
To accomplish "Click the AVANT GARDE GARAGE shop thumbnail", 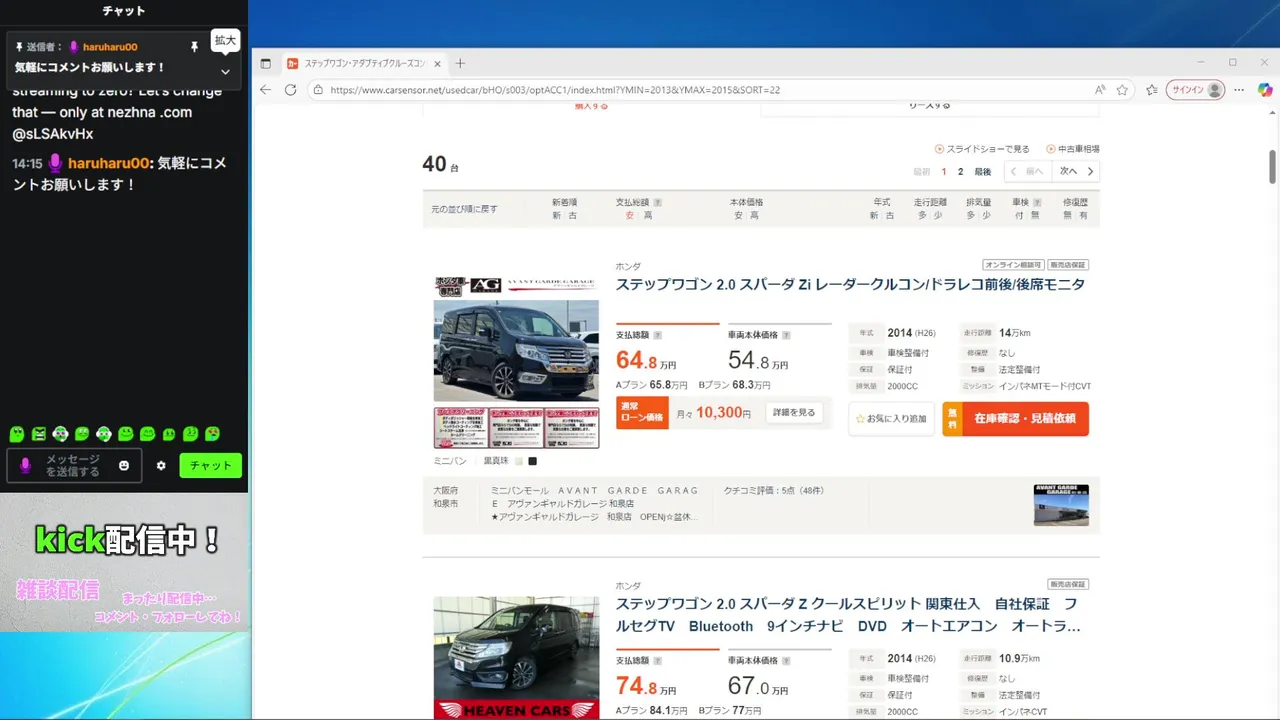I will coord(1061,505).
